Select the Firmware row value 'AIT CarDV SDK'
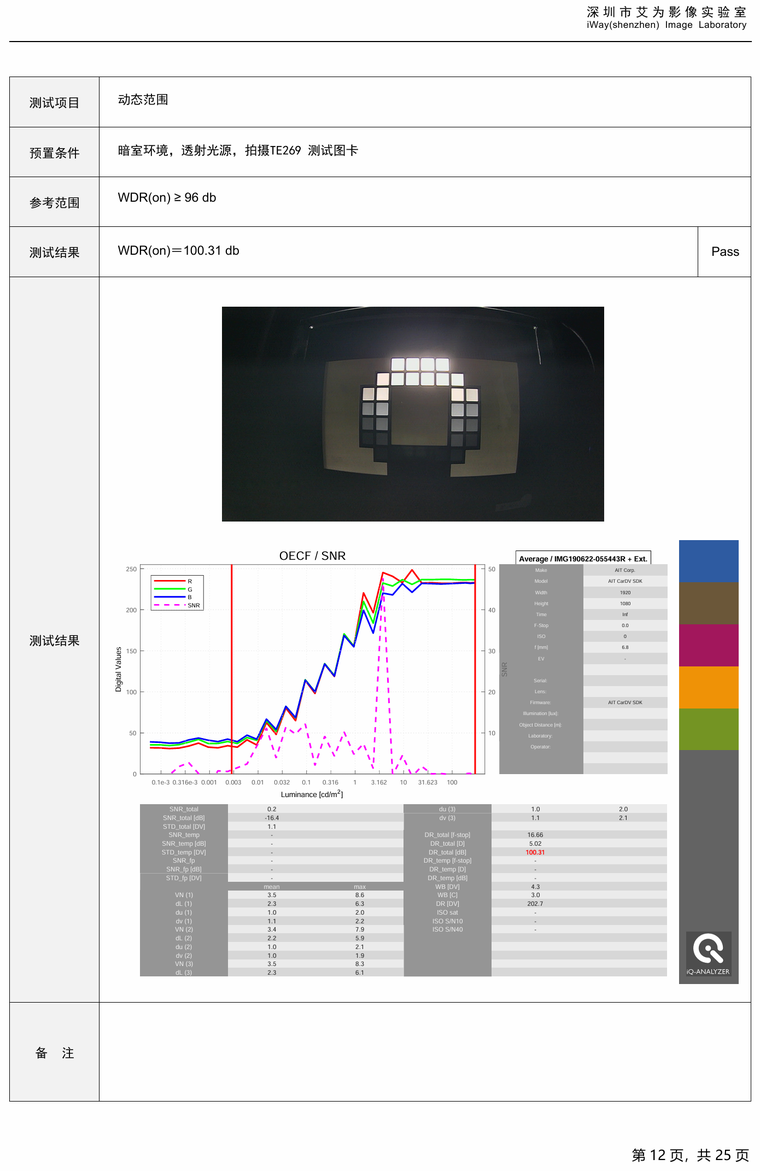This screenshot has height=1171, width=760. (625, 703)
